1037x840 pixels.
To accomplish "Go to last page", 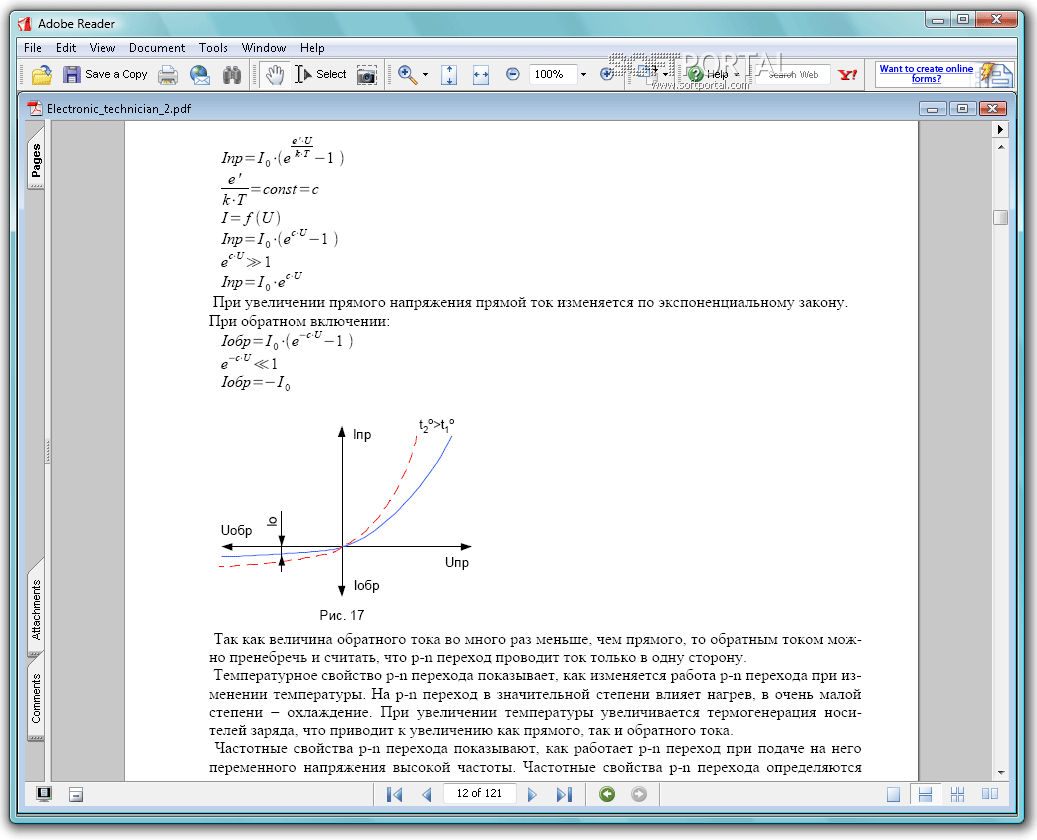I will tap(564, 794).
